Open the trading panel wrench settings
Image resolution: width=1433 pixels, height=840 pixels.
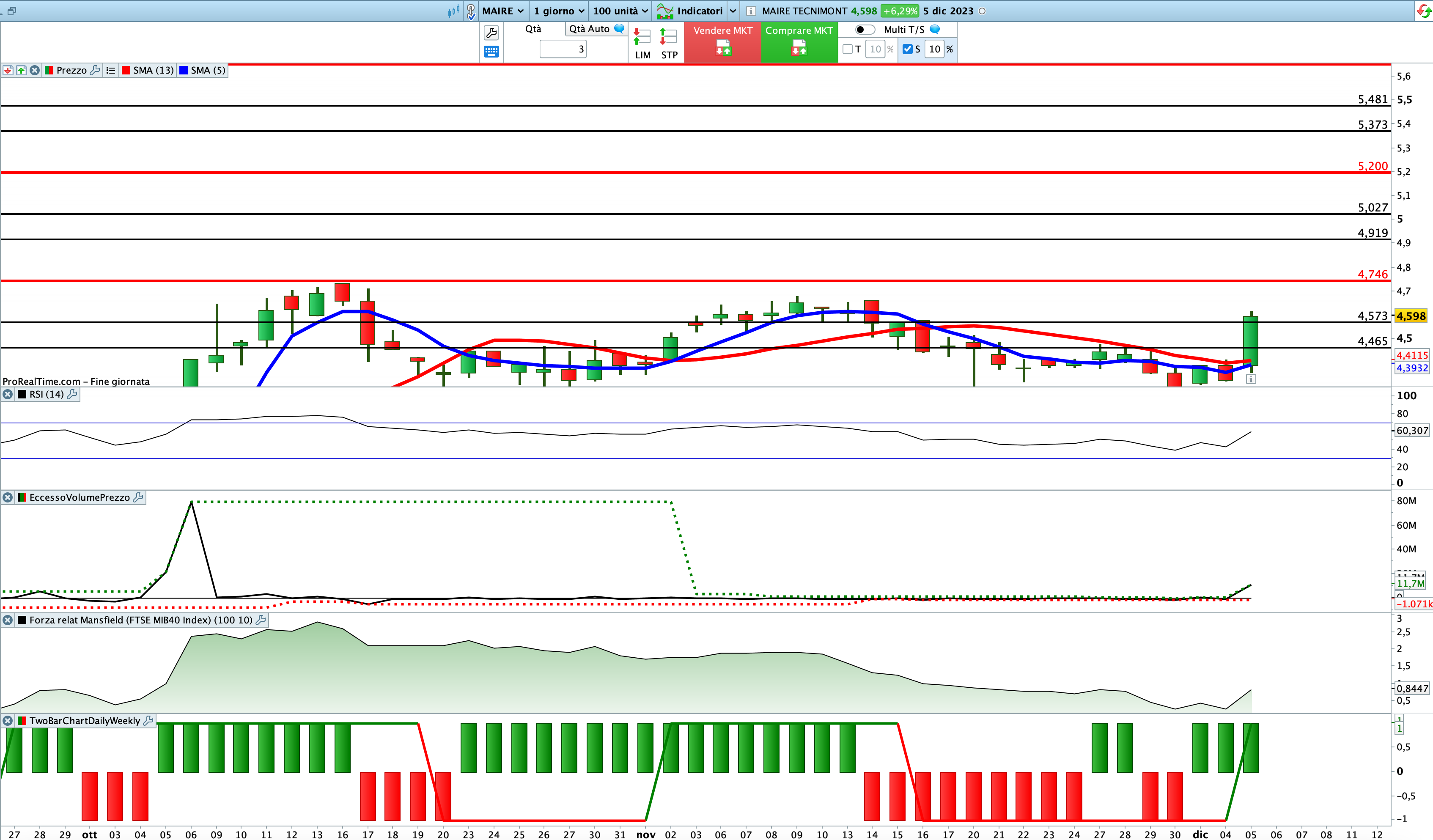[491, 33]
